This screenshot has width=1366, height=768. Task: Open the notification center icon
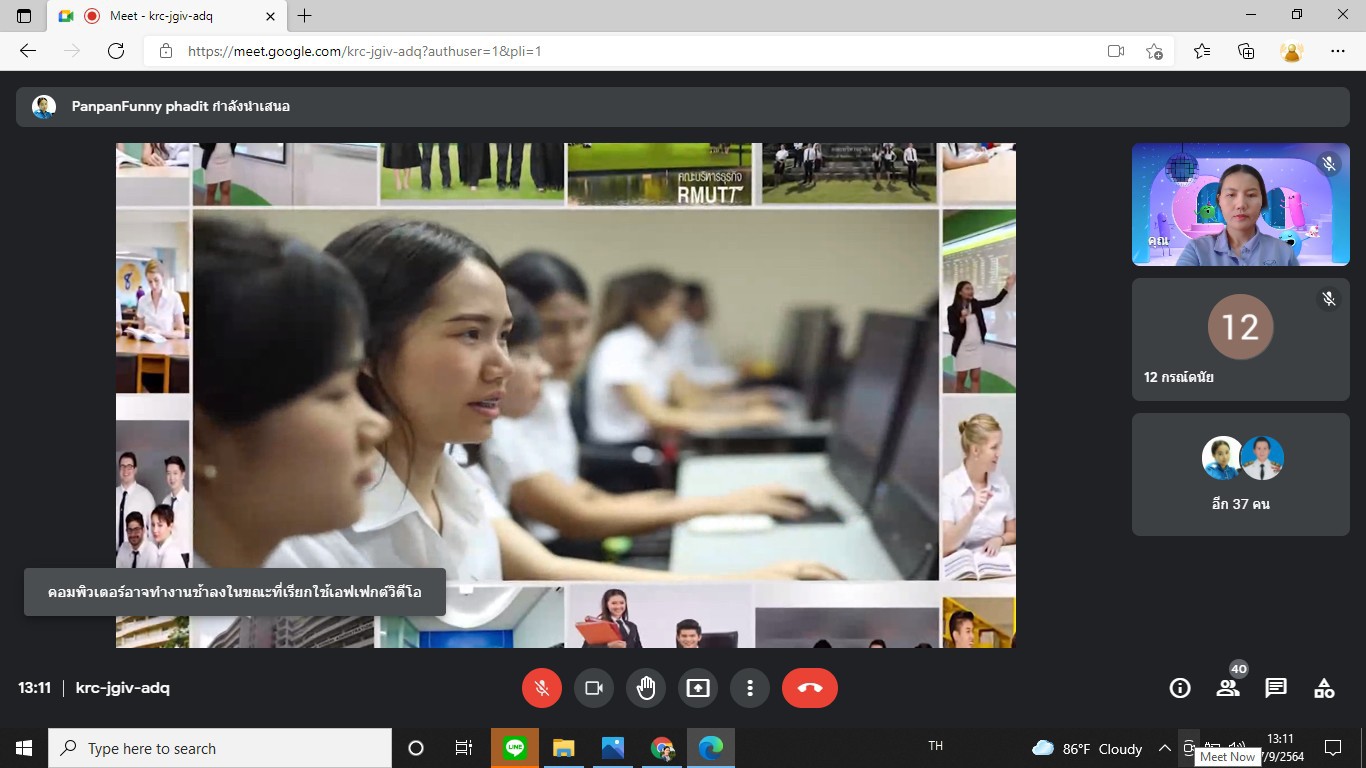(x=1333, y=748)
